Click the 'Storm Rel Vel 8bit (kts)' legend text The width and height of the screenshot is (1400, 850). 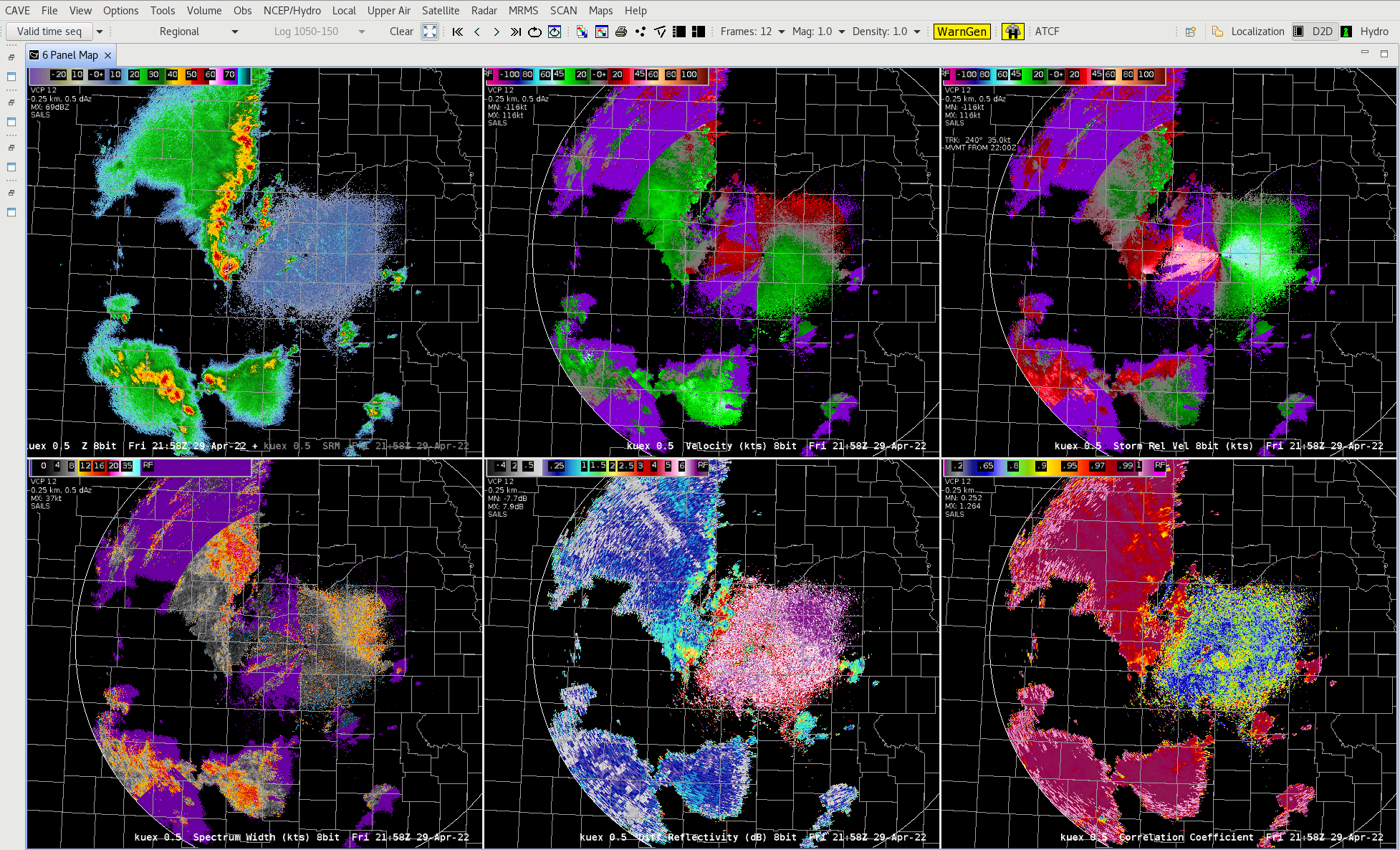1183,446
